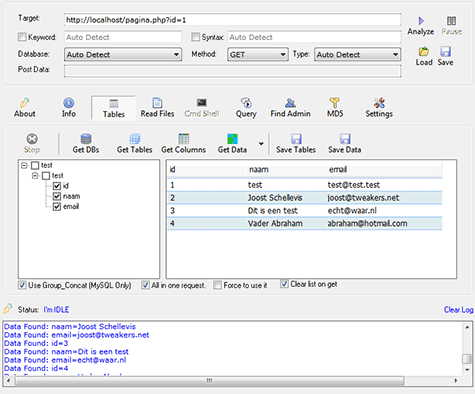Open the Get Data dropdown arrow
Viewport: 475px width, 394px height.
coord(261,144)
